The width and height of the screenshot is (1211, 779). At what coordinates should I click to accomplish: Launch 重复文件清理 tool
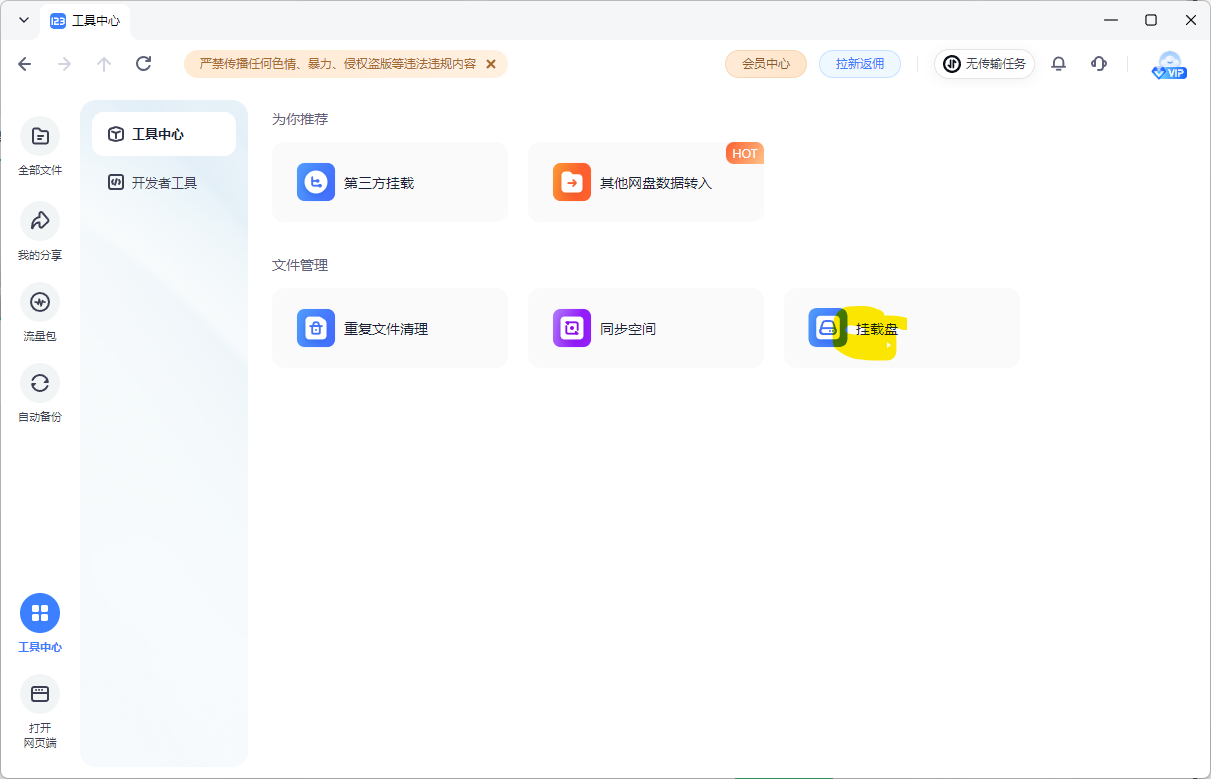389,328
